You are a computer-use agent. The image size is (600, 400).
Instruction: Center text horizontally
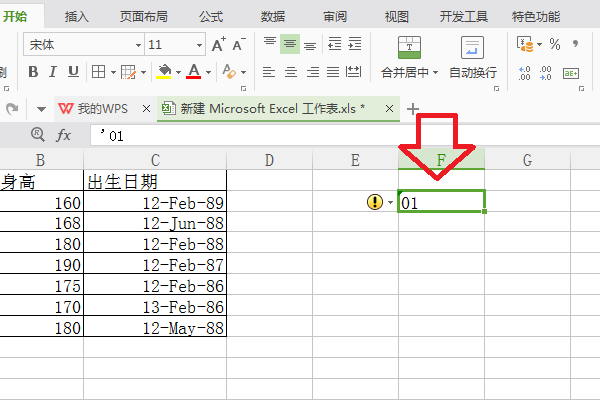click(x=291, y=72)
